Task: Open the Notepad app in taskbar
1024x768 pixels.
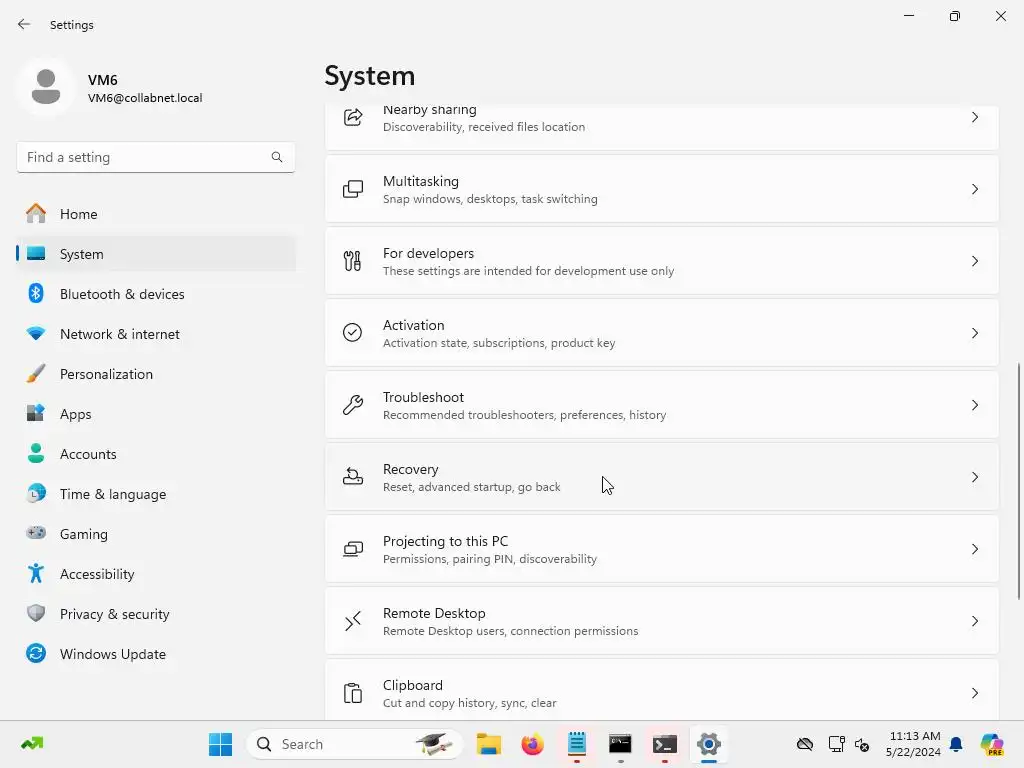Action: [x=577, y=744]
